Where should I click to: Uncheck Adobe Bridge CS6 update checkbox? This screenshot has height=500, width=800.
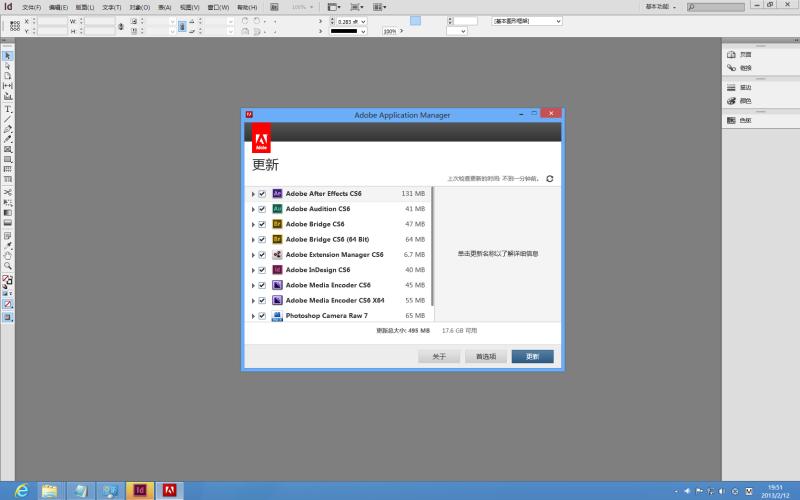[x=262, y=224]
